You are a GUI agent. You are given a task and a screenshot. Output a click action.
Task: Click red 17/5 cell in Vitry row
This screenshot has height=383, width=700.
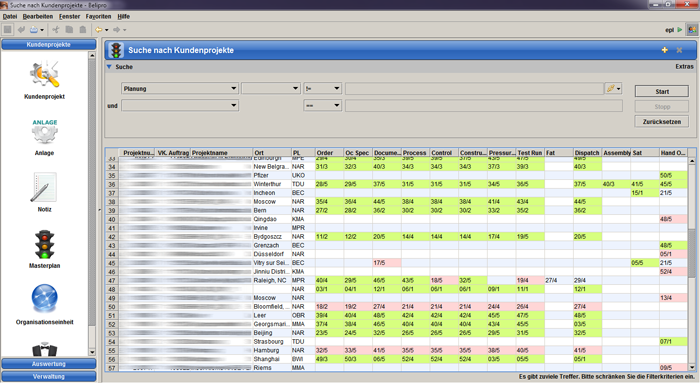(x=386, y=263)
